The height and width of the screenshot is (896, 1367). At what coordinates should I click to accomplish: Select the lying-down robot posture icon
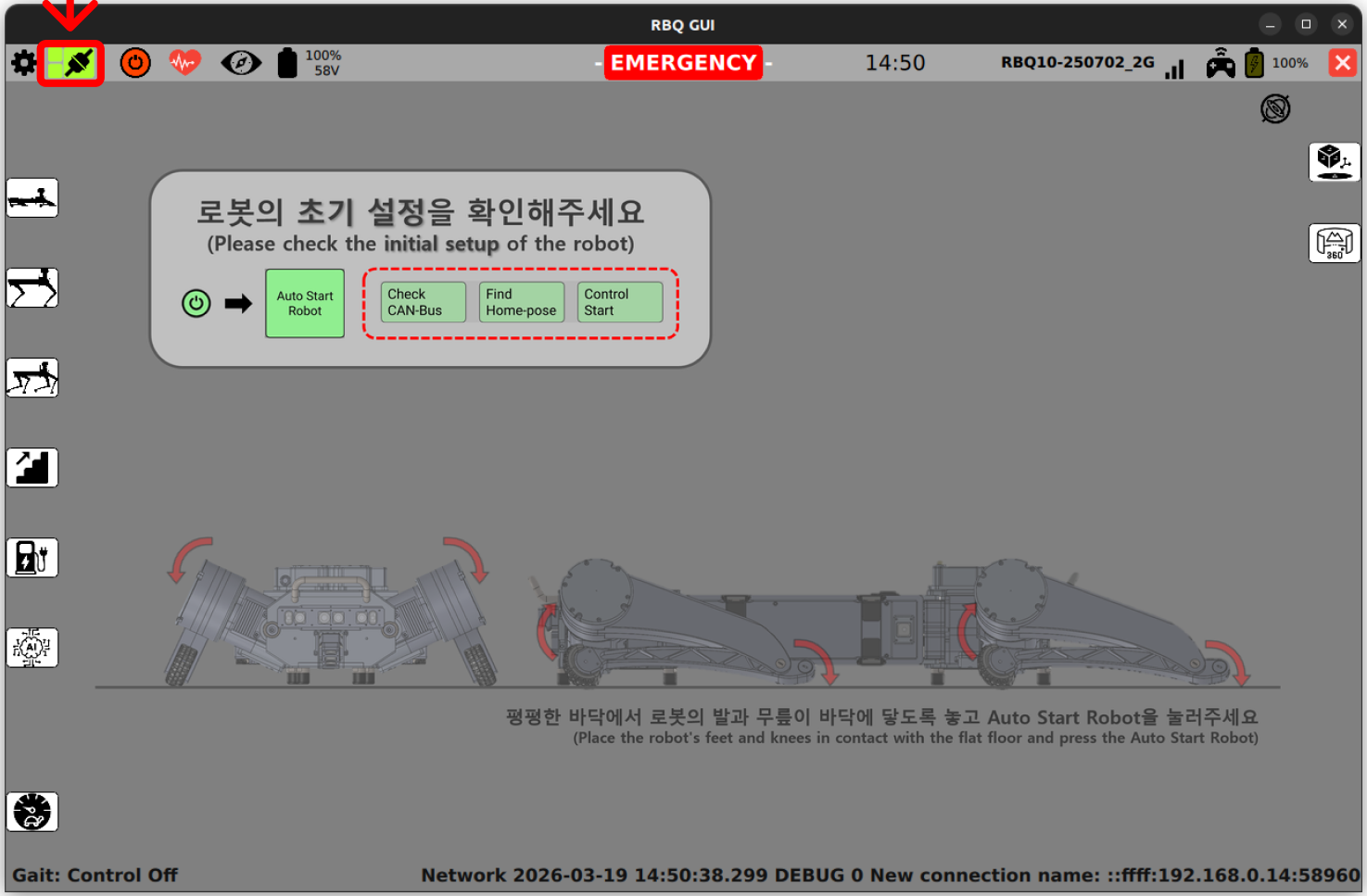pyautogui.click(x=32, y=198)
